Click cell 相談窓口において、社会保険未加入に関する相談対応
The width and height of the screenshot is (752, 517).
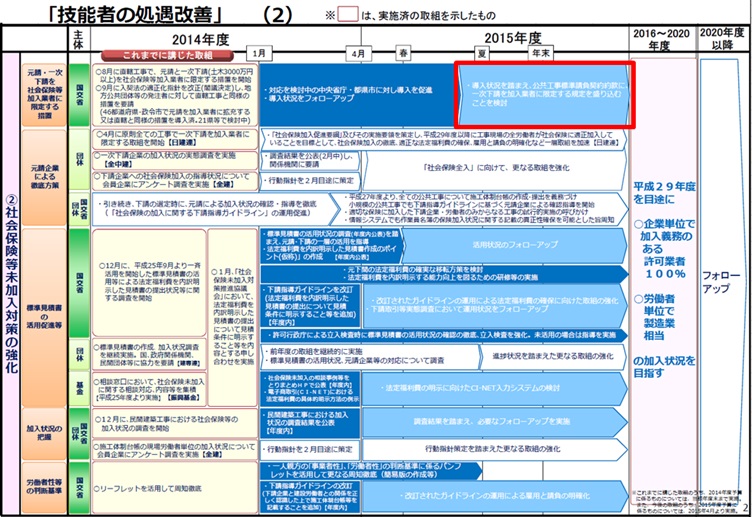[149, 389]
